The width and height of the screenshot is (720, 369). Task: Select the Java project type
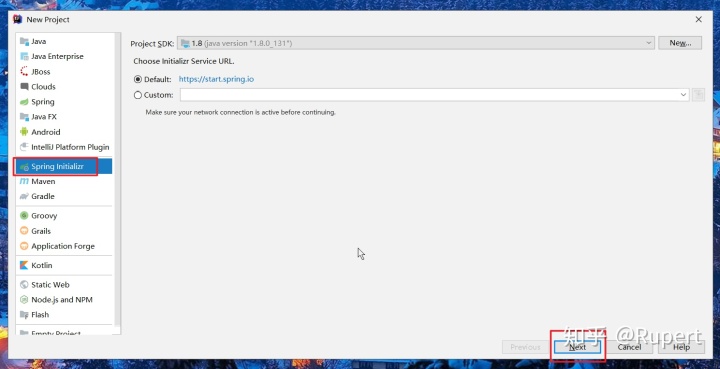[x=64, y=41]
